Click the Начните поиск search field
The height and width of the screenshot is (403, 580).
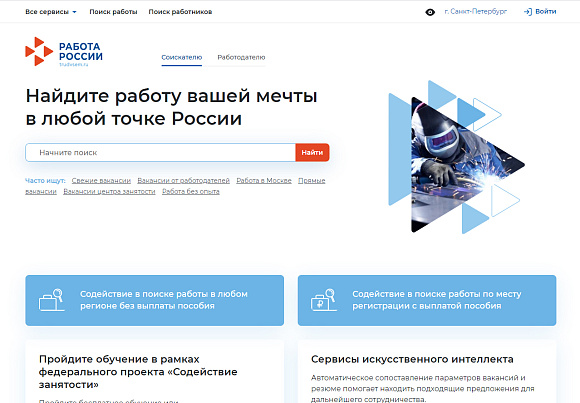tap(161, 152)
